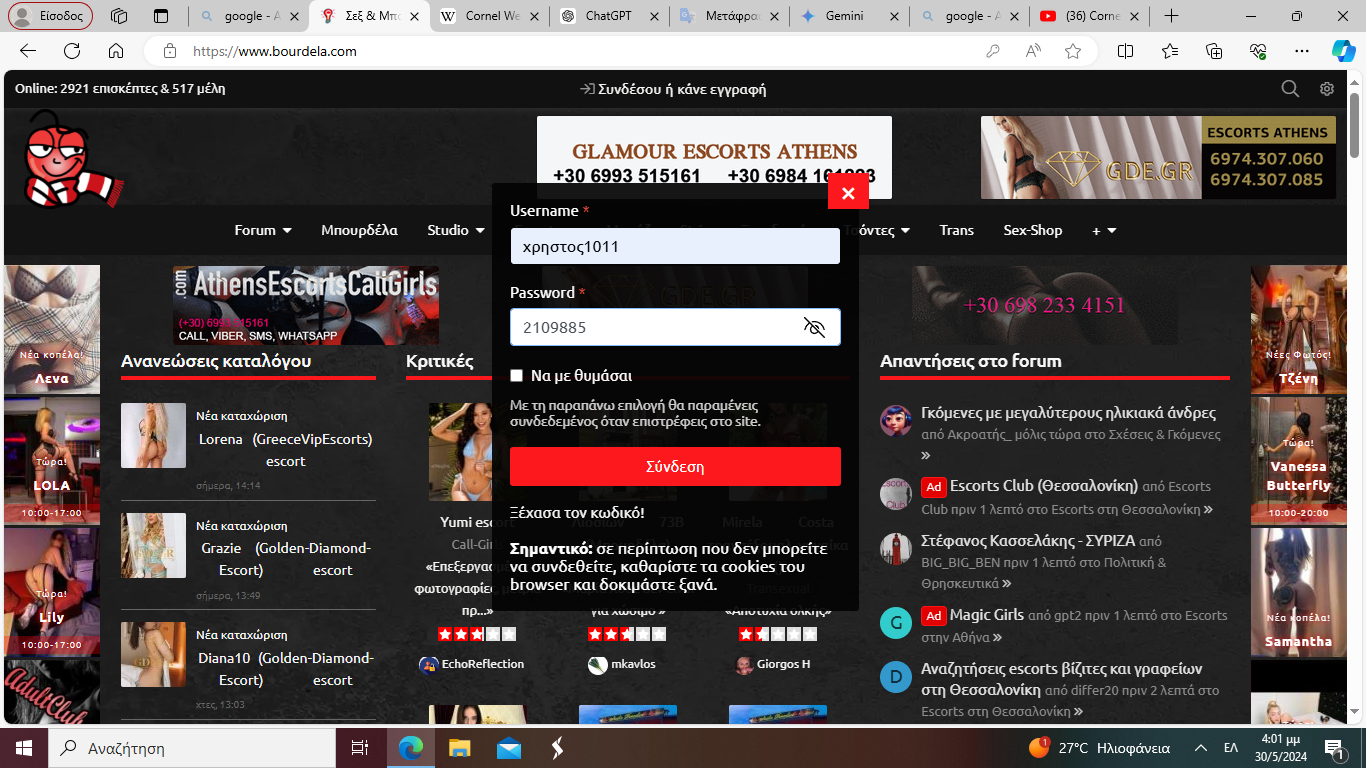Click the site search magnifier icon
This screenshot has height=768, width=1366.
pos(1290,89)
